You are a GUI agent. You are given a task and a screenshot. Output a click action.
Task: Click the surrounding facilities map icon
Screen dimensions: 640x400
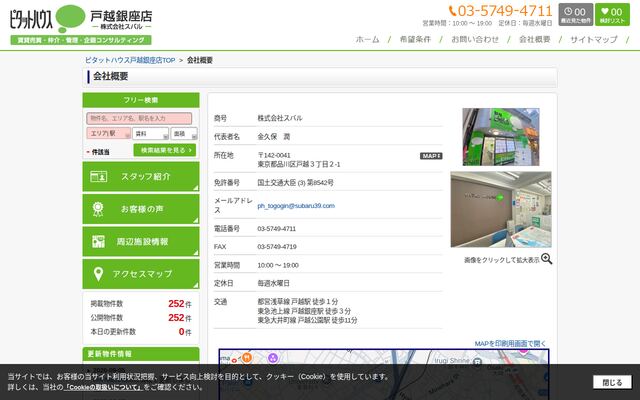98,242
